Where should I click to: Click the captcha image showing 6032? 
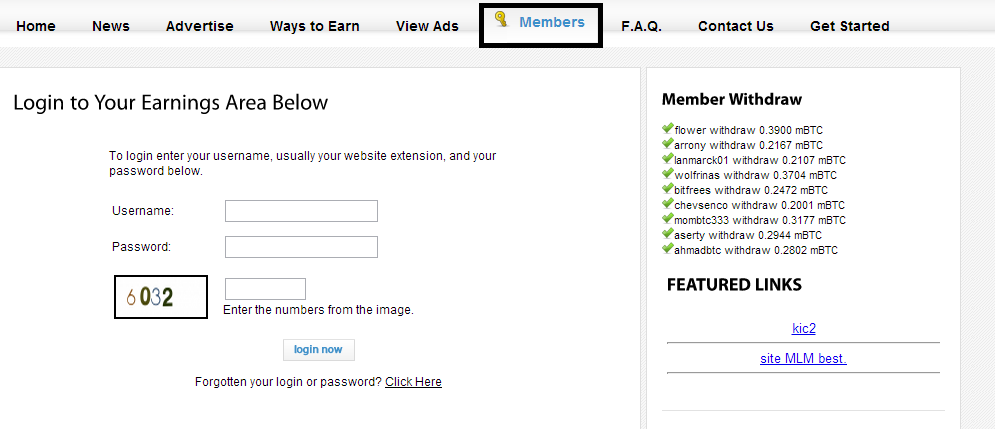click(x=161, y=296)
